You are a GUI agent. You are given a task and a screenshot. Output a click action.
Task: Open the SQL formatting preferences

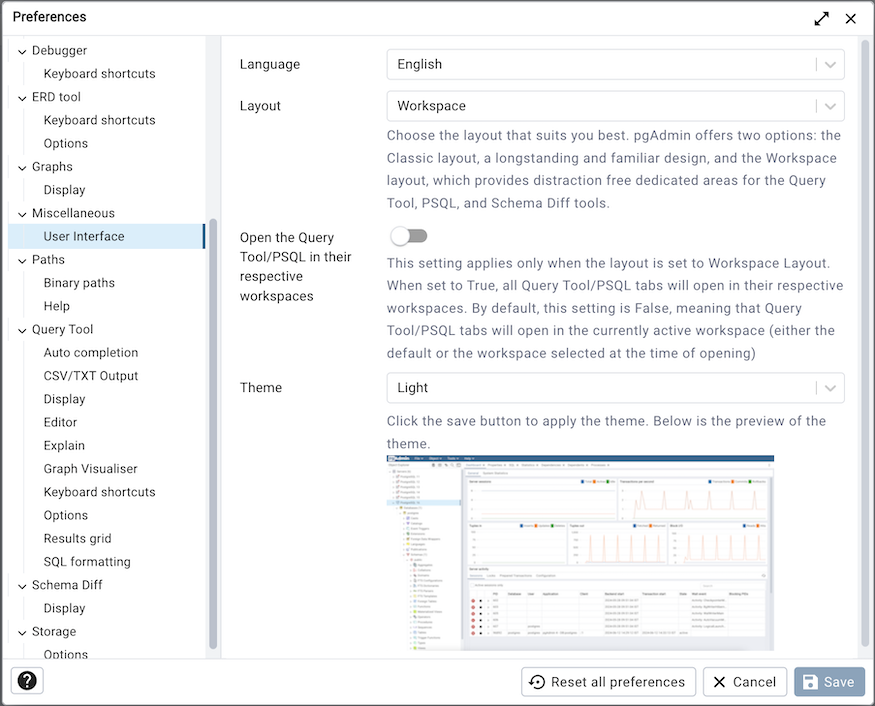pos(87,562)
